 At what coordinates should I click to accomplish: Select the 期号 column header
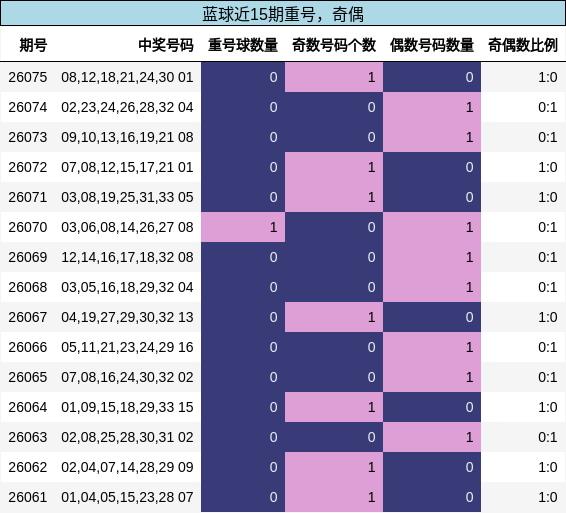click(x=33, y=45)
